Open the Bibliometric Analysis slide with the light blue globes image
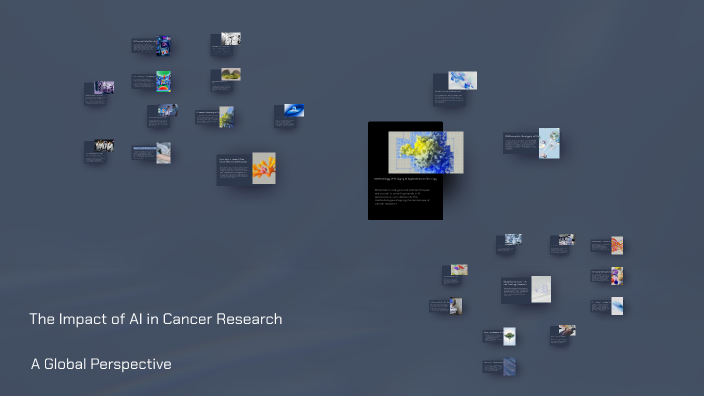Image resolution: width=704 pixels, height=396 pixels. tap(531, 143)
